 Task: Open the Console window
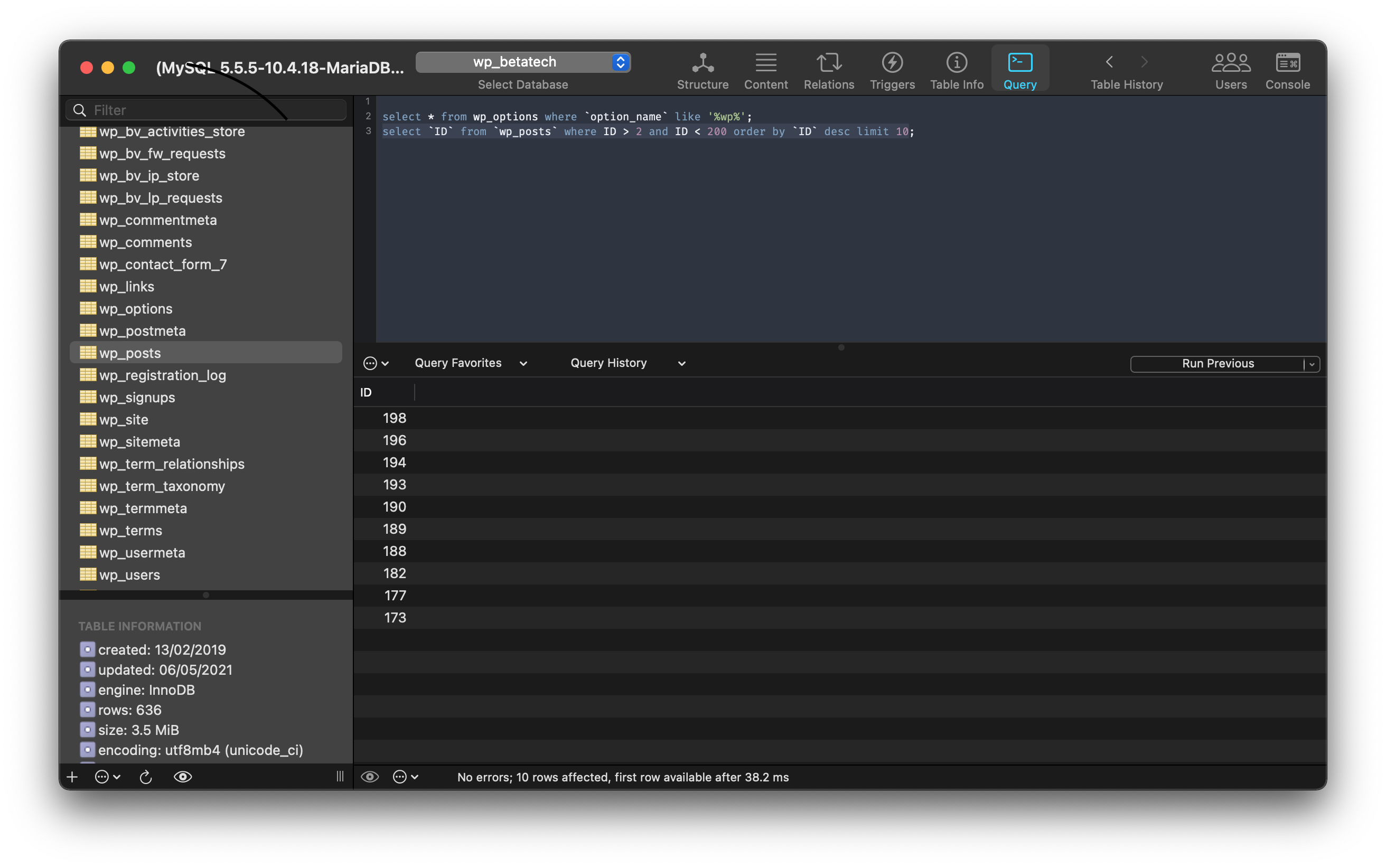(1287, 69)
